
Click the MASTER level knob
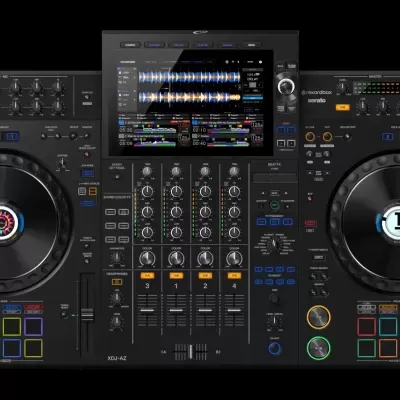coord(342,88)
